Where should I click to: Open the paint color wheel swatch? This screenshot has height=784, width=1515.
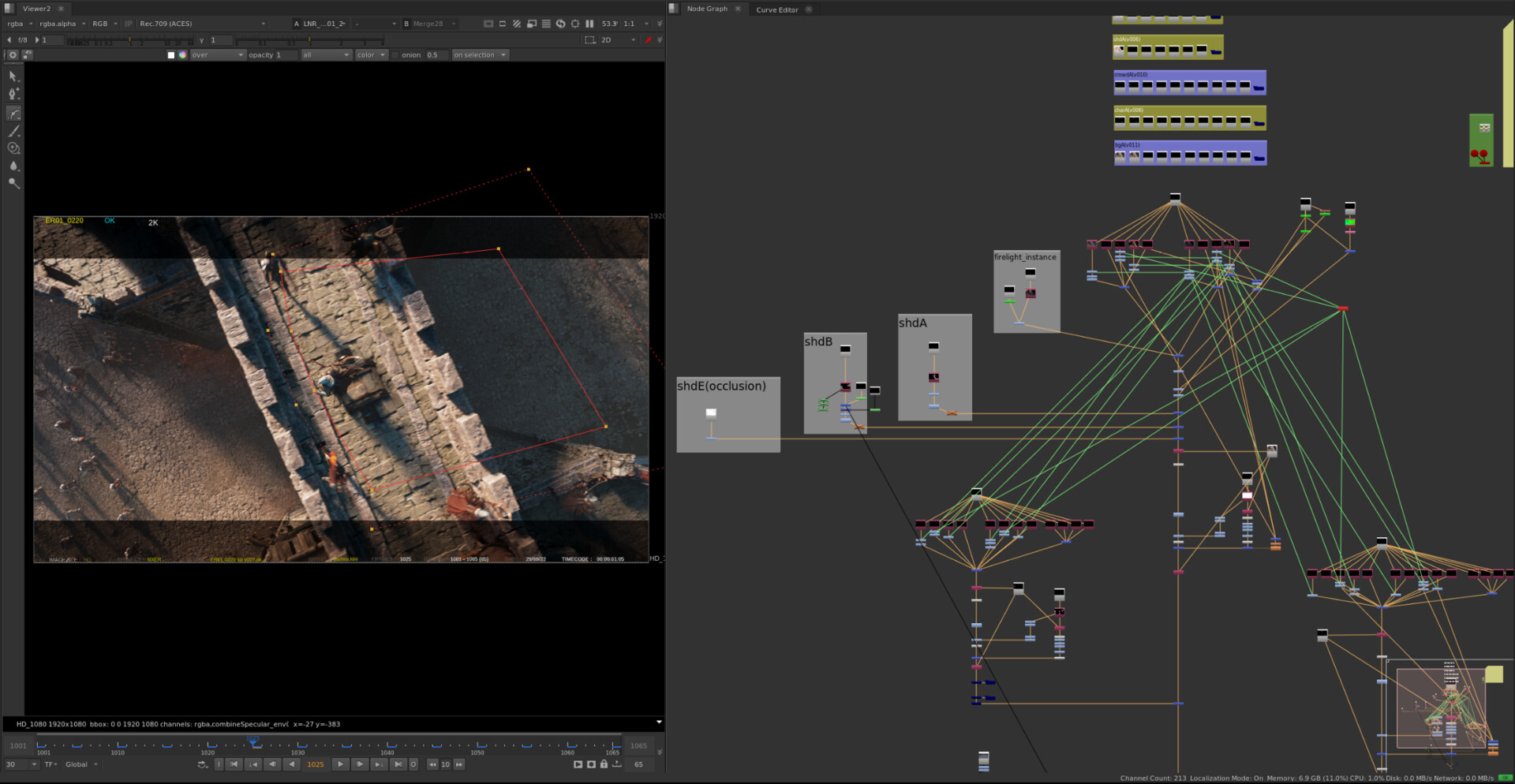183,55
